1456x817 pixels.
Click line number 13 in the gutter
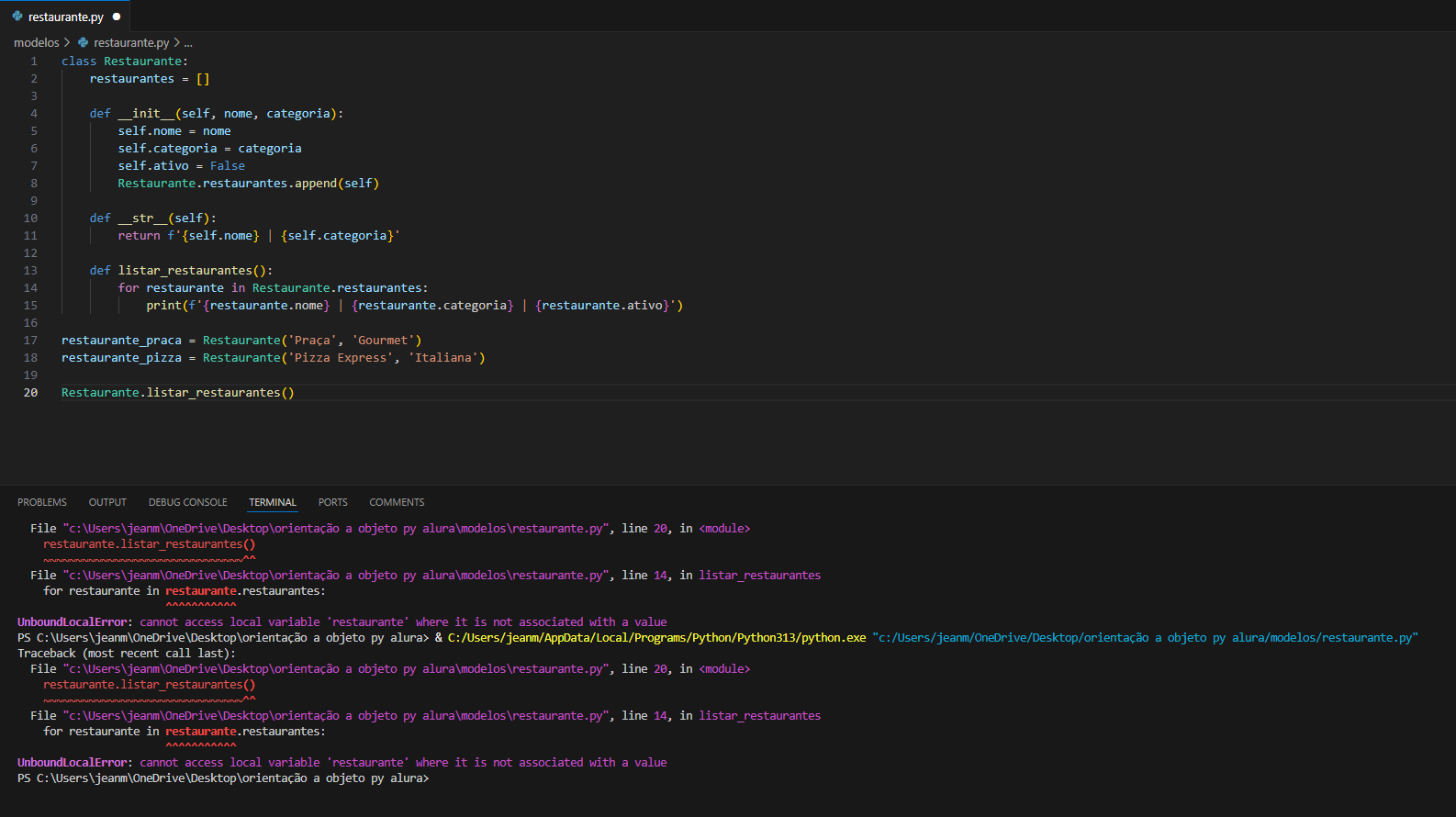click(x=31, y=271)
